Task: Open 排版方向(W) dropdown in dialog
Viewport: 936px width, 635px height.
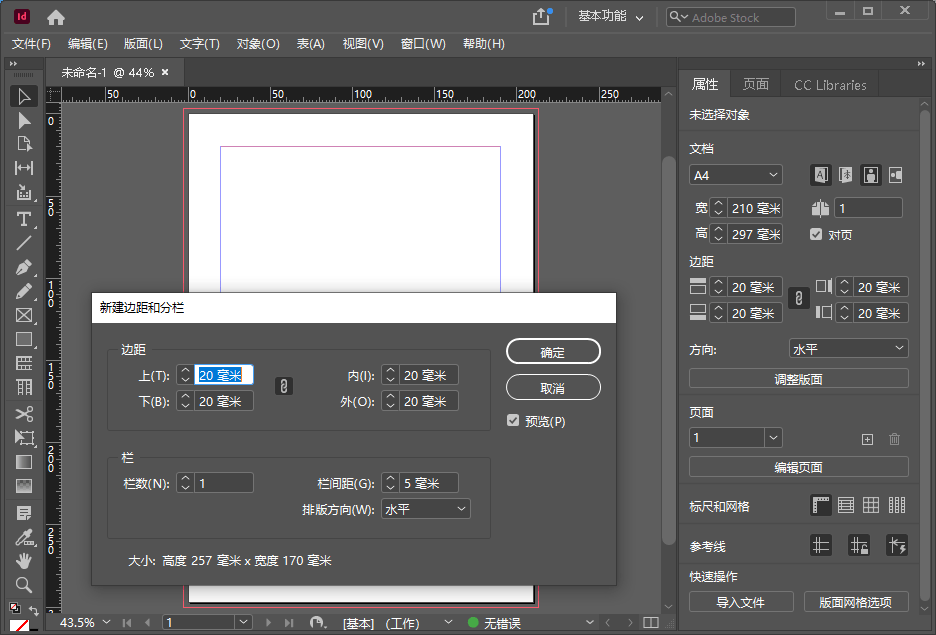Action: pos(426,509)
